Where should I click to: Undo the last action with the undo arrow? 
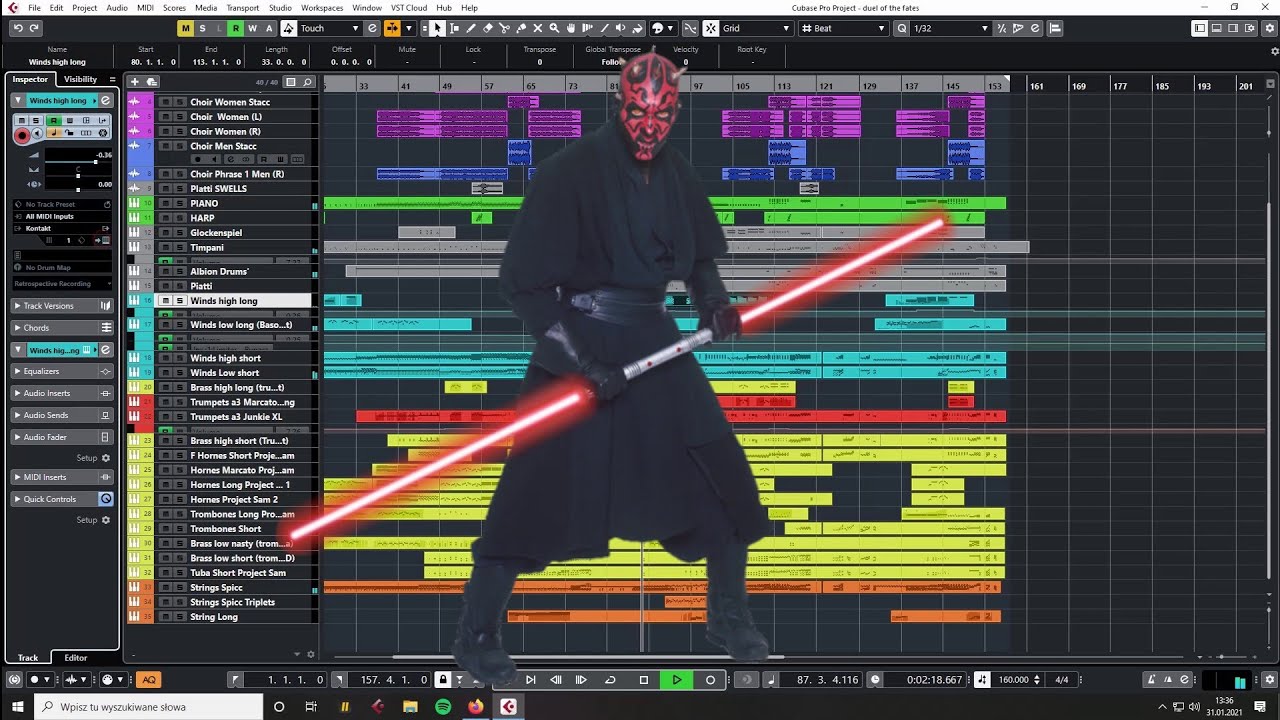tap(18, 28)
